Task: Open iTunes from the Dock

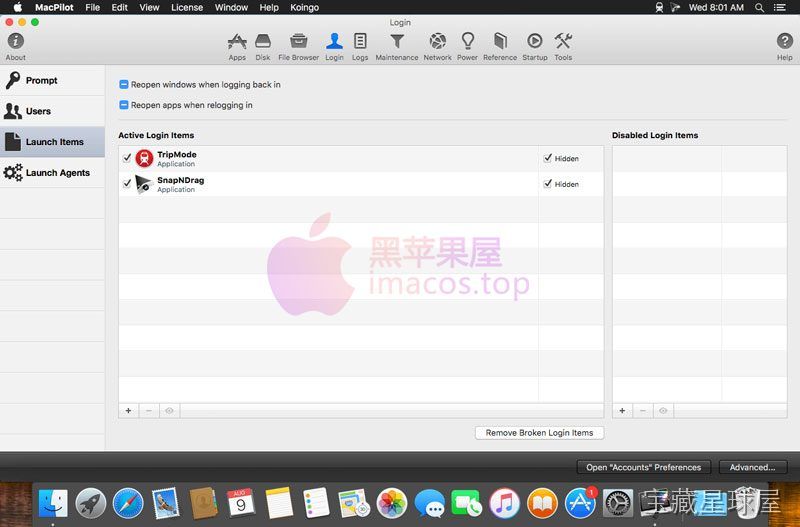Action: click(505, 503)
